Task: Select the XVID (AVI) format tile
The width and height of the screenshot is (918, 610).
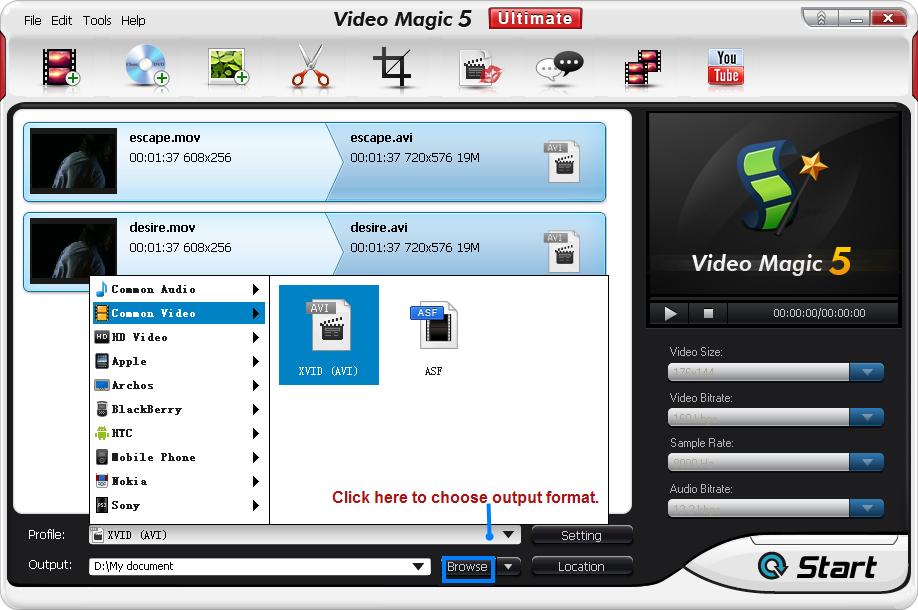Action: [x=328, y=335]
